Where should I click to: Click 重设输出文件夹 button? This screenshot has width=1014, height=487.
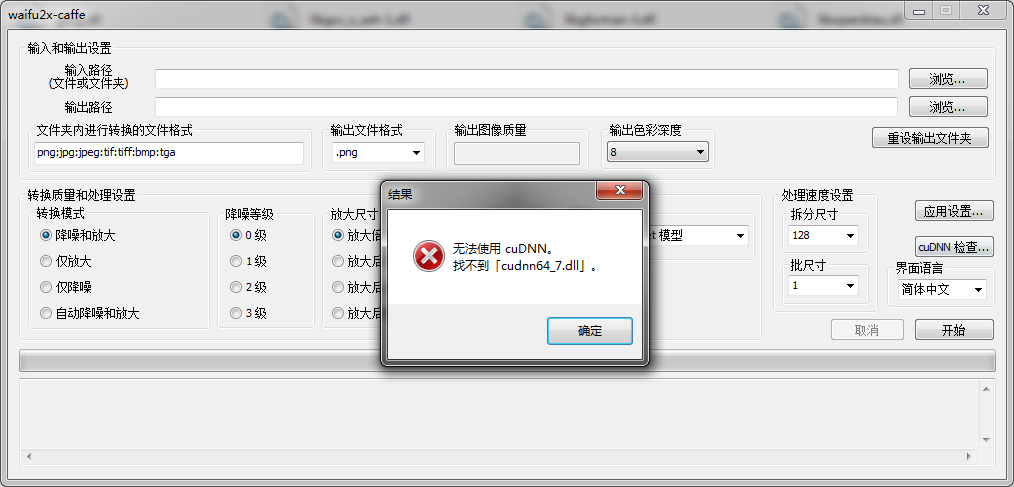(x=930, y=138)
